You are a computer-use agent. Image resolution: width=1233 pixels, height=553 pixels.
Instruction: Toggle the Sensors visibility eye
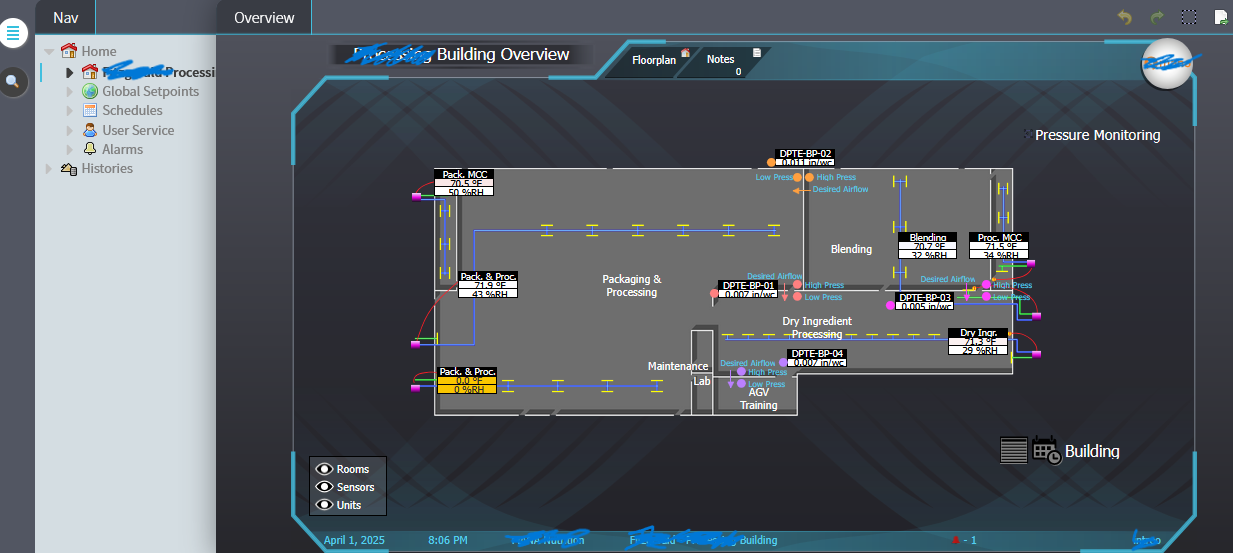click(324, 487)
